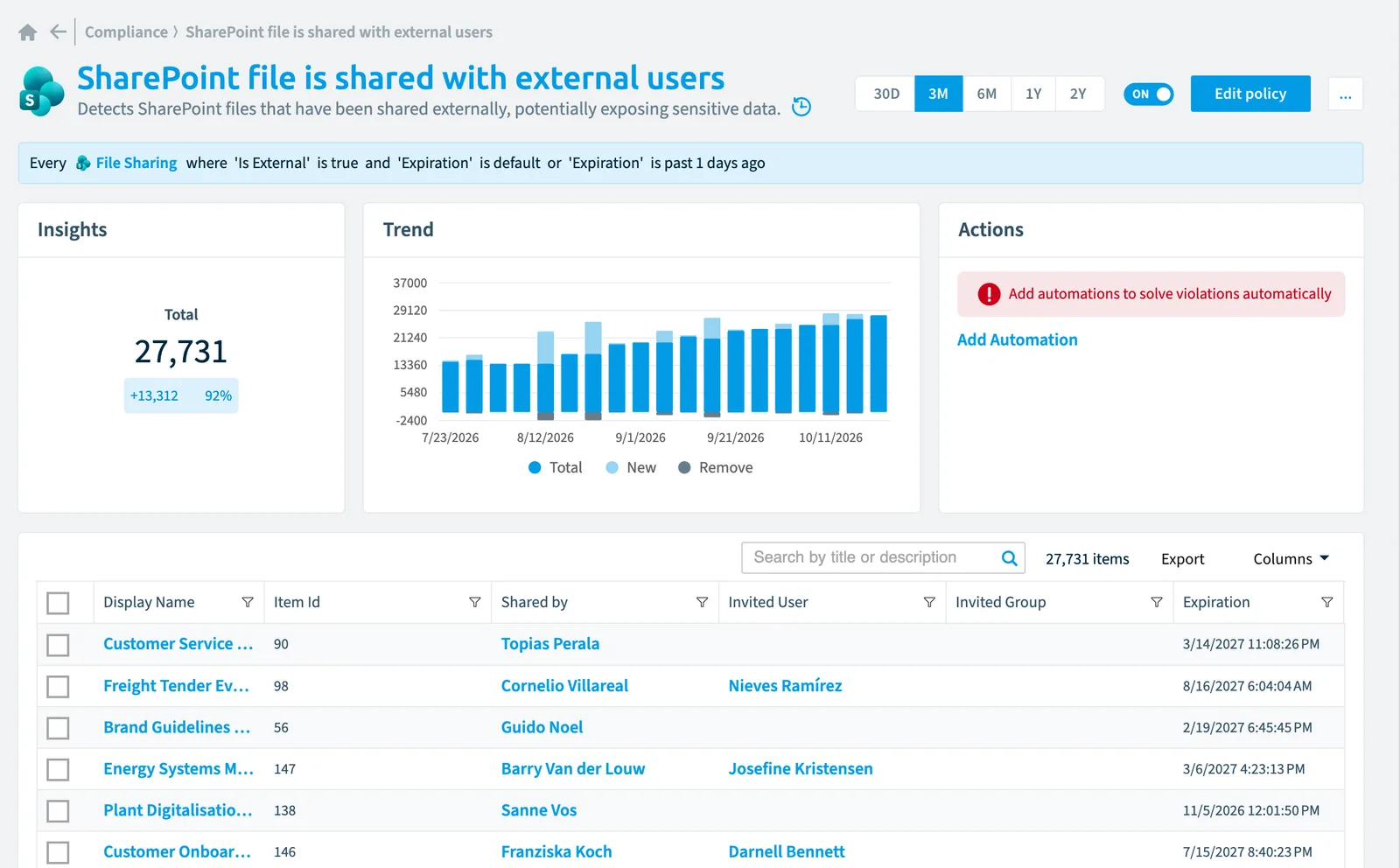Screen dimensions: 1400x868
Task: Open shared-by user Cornelio Villareal
Action: click(x=564, y=686)
